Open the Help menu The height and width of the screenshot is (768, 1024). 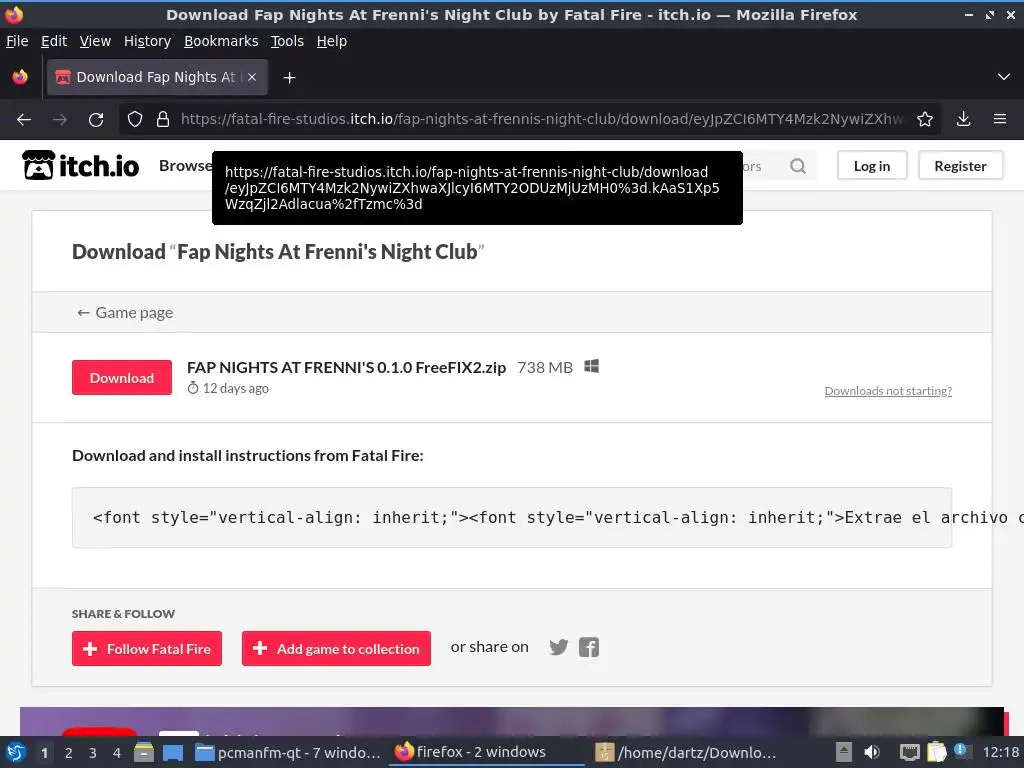[x=331, y=41]
